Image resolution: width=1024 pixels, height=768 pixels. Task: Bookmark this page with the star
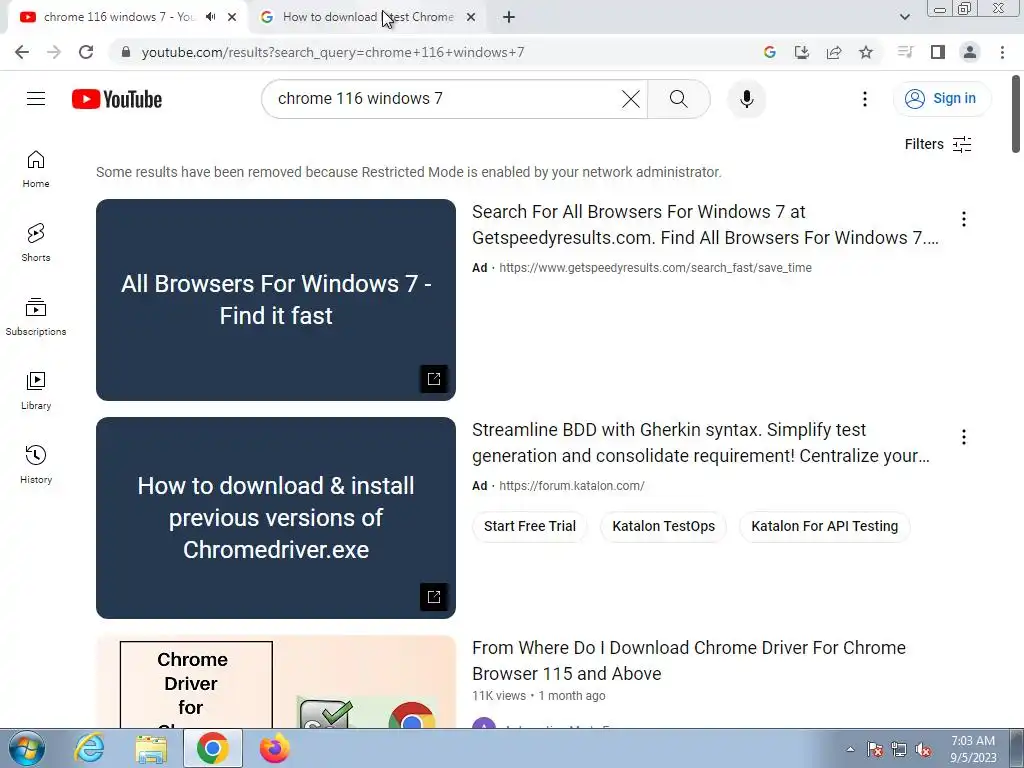point(866,52)
